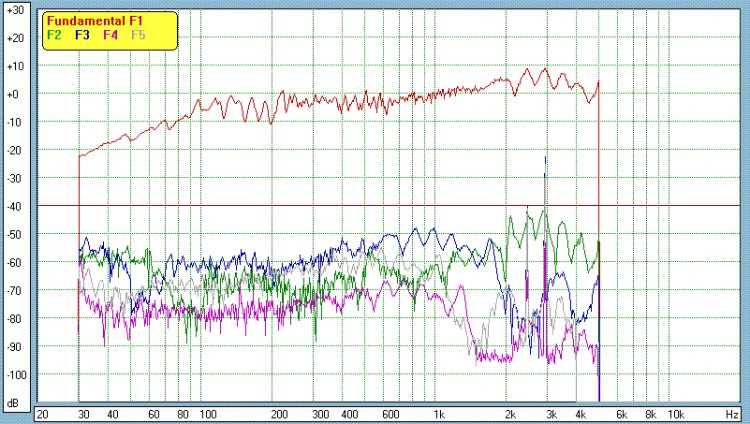The width and height of the screenshot is (750, 424).
Task: Click the 'Fundamental F1' legend label
Action: pyautogui.click(x=95, y=21)
